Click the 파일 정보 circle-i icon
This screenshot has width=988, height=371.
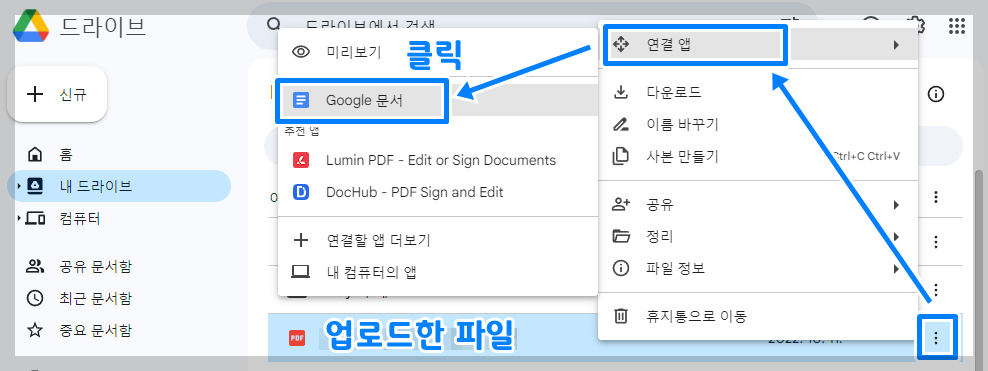point(621,269)
